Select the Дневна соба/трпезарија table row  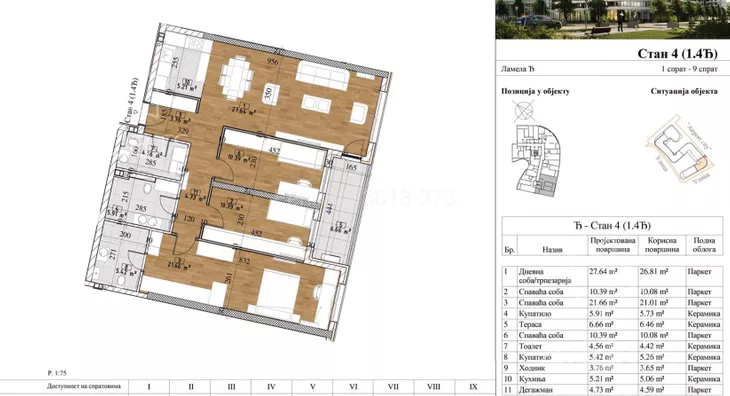pyautogui.click(x=613, y=275)
